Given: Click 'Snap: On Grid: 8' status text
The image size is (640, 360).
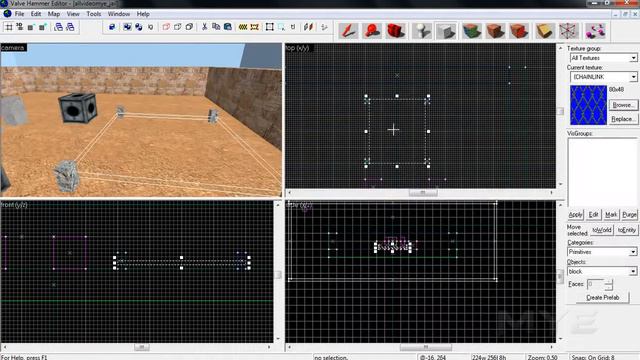Looking at the screenshot, I should point(593,357).
